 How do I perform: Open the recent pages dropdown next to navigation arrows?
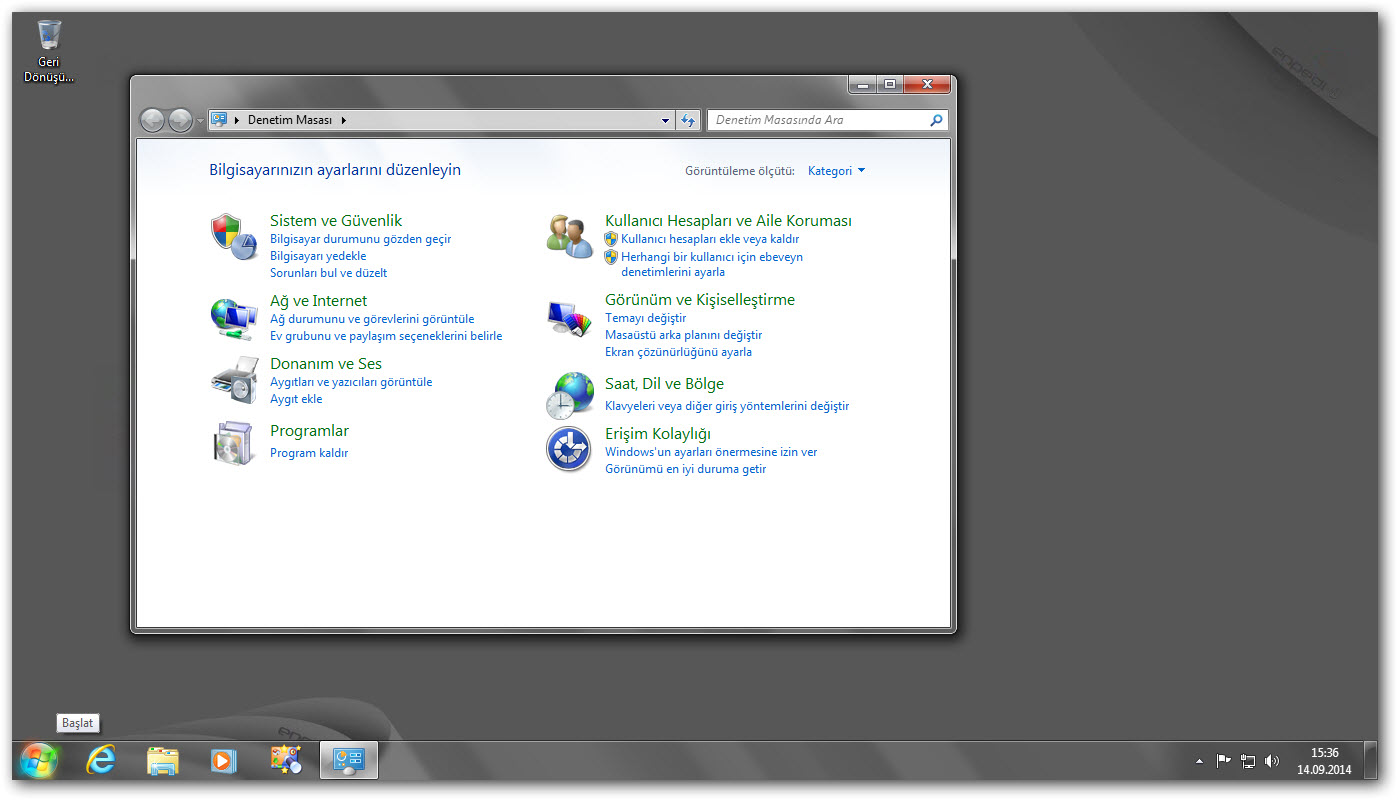pyautogui.click(x=200, y=121)
